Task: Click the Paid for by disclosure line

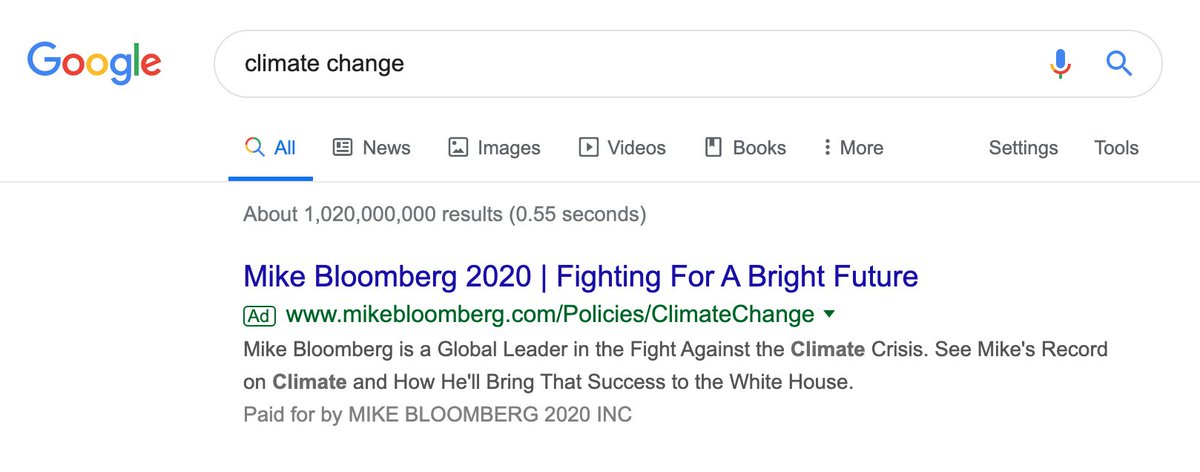Action: (437, 414)
